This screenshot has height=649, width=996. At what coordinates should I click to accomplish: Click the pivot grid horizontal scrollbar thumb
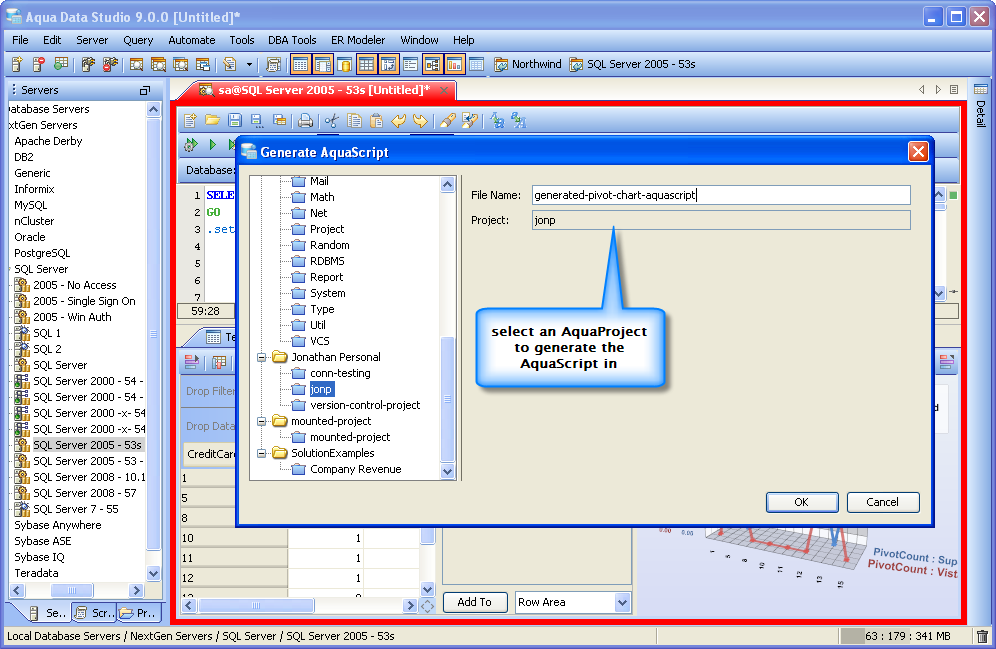256,606
